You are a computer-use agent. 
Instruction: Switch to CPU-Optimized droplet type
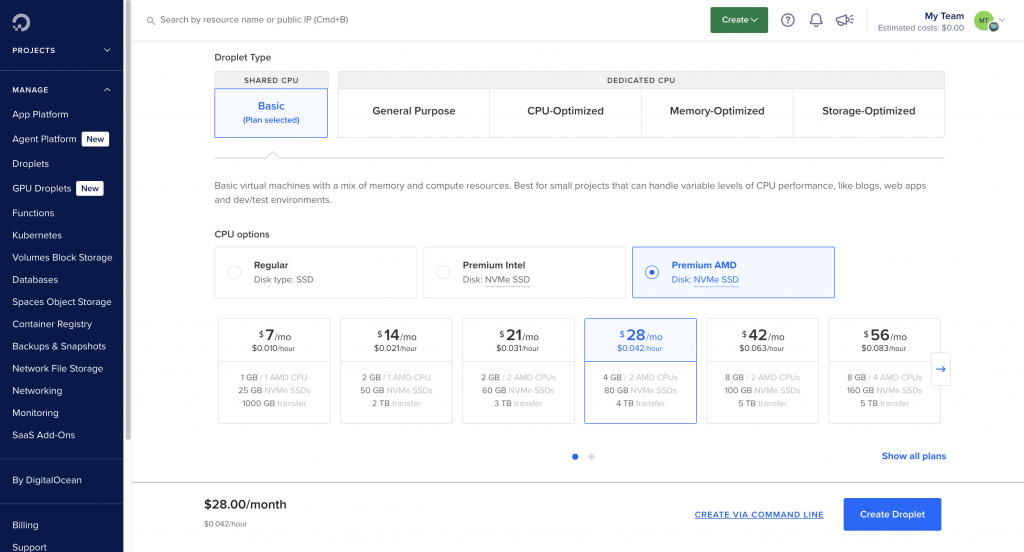[565, 111]
